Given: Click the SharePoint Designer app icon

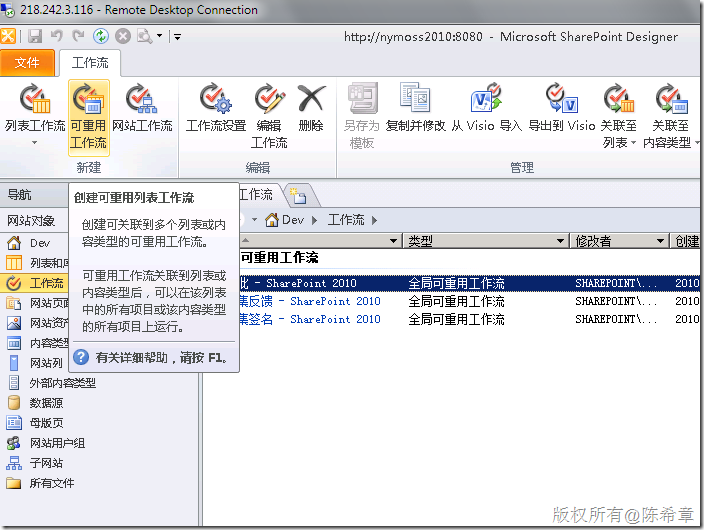Looking at the screenshot, I should [8, 36].
